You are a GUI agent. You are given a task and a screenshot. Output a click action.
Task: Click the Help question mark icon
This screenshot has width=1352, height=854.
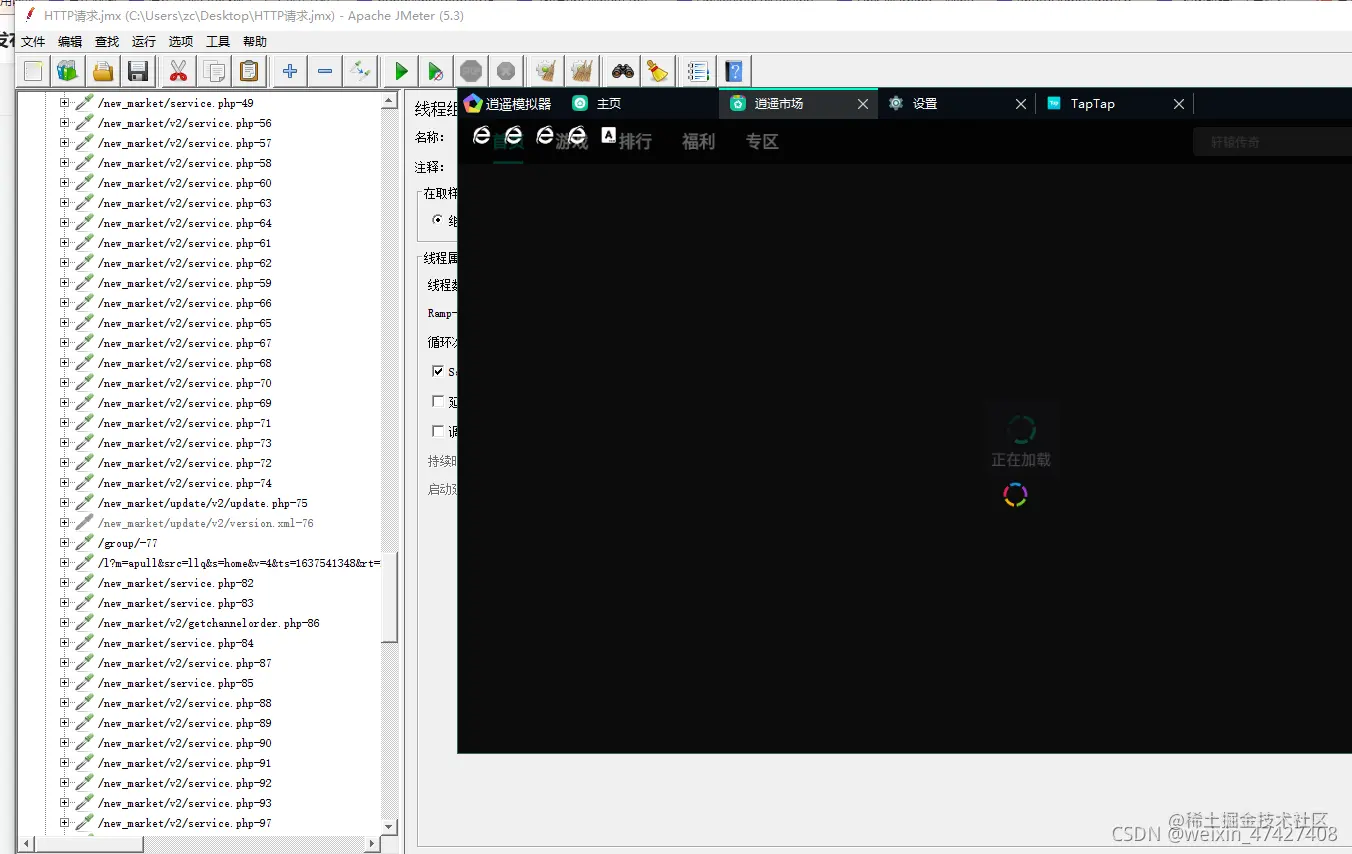coord(735,71)
